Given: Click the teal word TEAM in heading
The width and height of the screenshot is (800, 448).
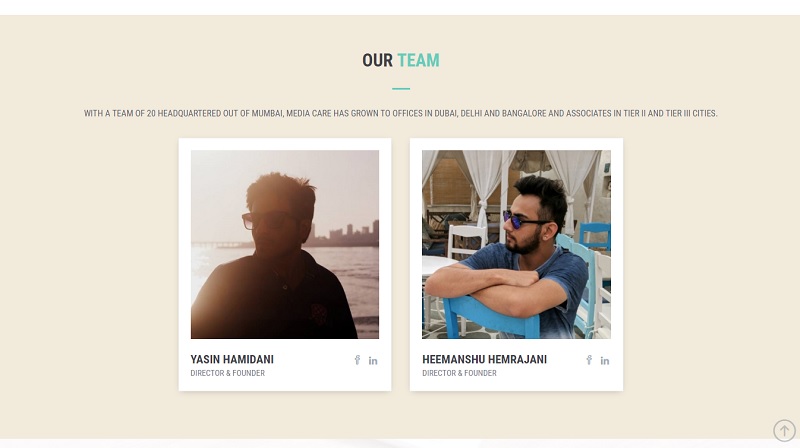Looking at the screenshot, I should pos(418,60).
